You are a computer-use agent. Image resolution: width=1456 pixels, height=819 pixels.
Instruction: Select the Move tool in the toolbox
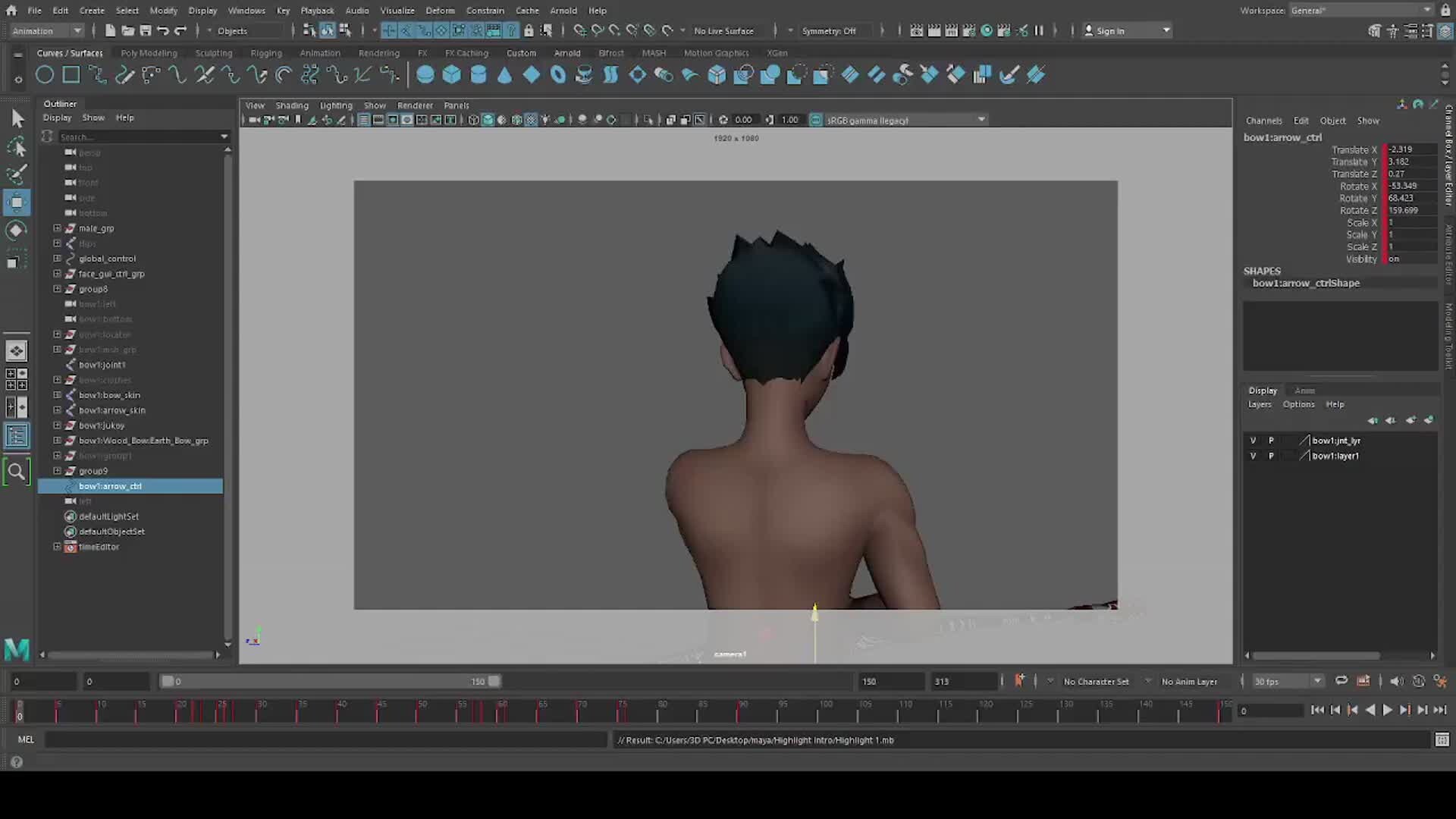(17, 202)
